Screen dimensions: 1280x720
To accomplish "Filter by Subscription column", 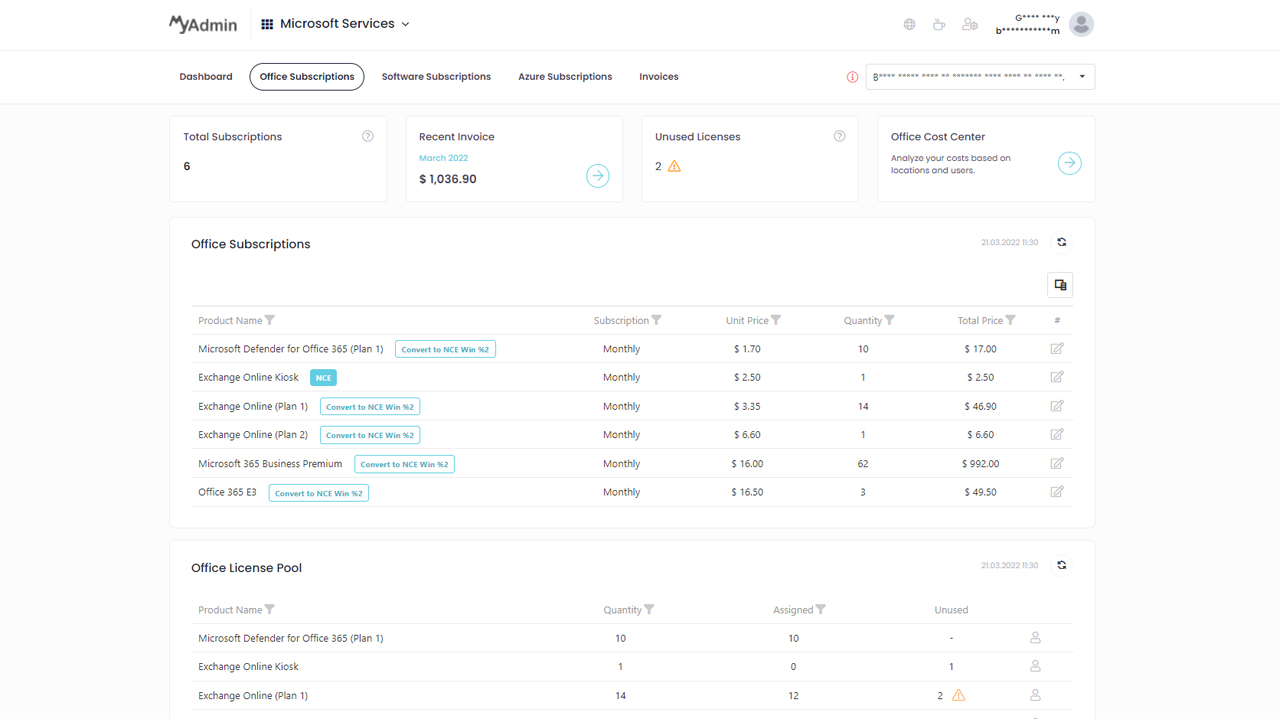I will tap(656, 320).
